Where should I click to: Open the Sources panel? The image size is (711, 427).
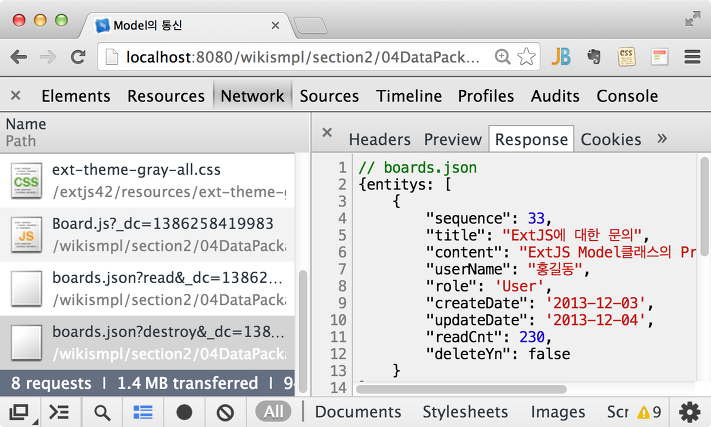point(329,96)
